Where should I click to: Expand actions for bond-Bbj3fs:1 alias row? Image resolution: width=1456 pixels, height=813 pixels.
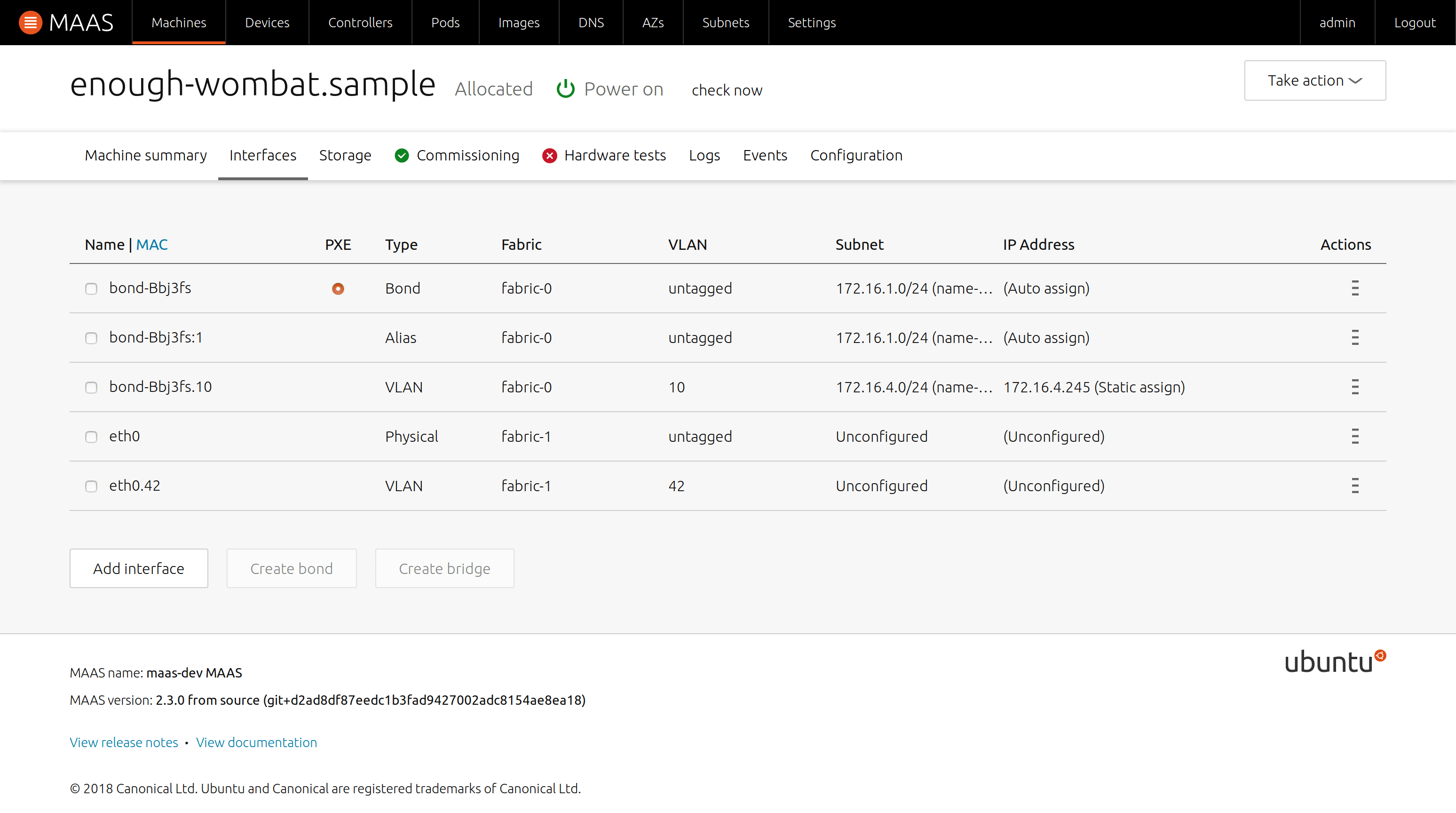tap(1355, 337)
